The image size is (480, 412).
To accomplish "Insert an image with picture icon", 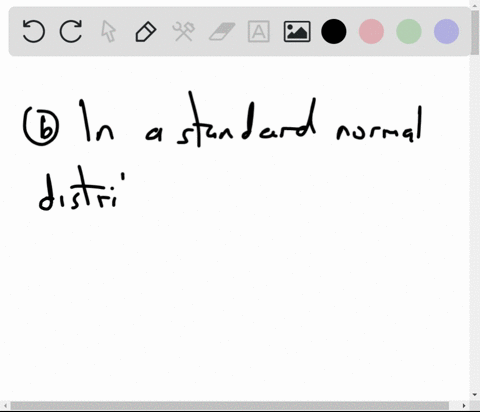I will [297, 31].
